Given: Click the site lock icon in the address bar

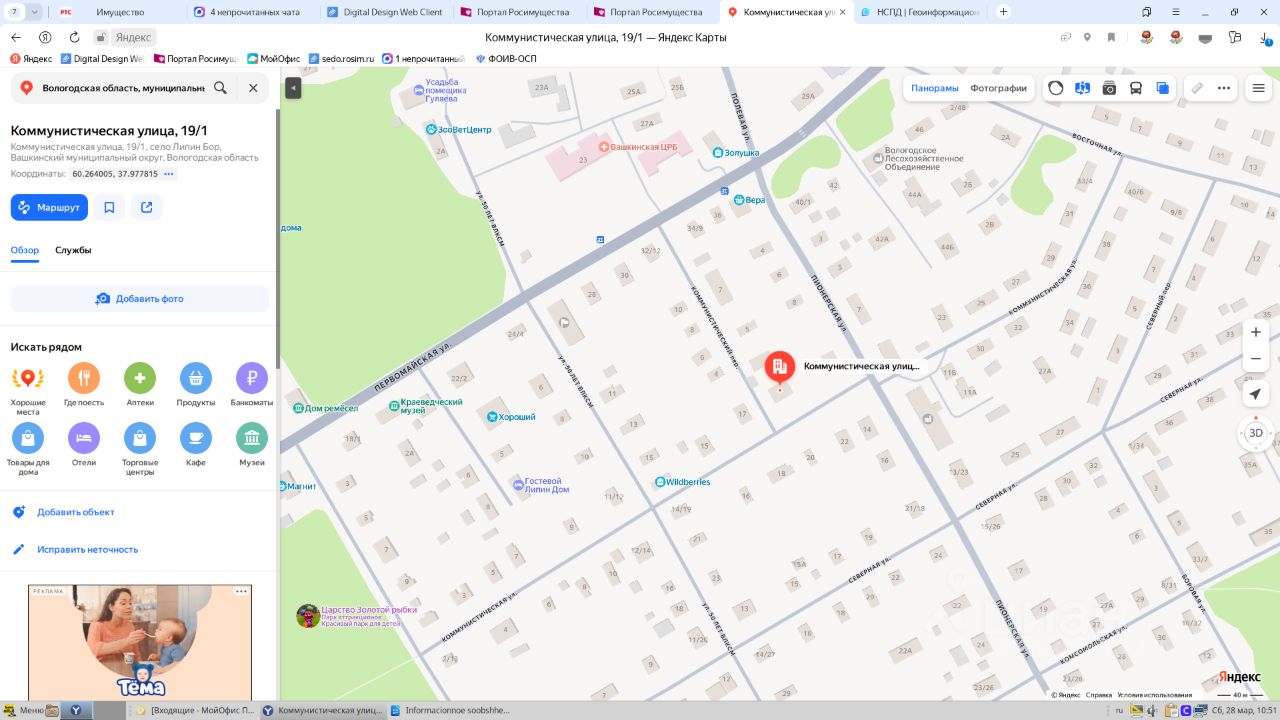Looking at the screenshot, I should pyautogui.click(x=101, y=37).
